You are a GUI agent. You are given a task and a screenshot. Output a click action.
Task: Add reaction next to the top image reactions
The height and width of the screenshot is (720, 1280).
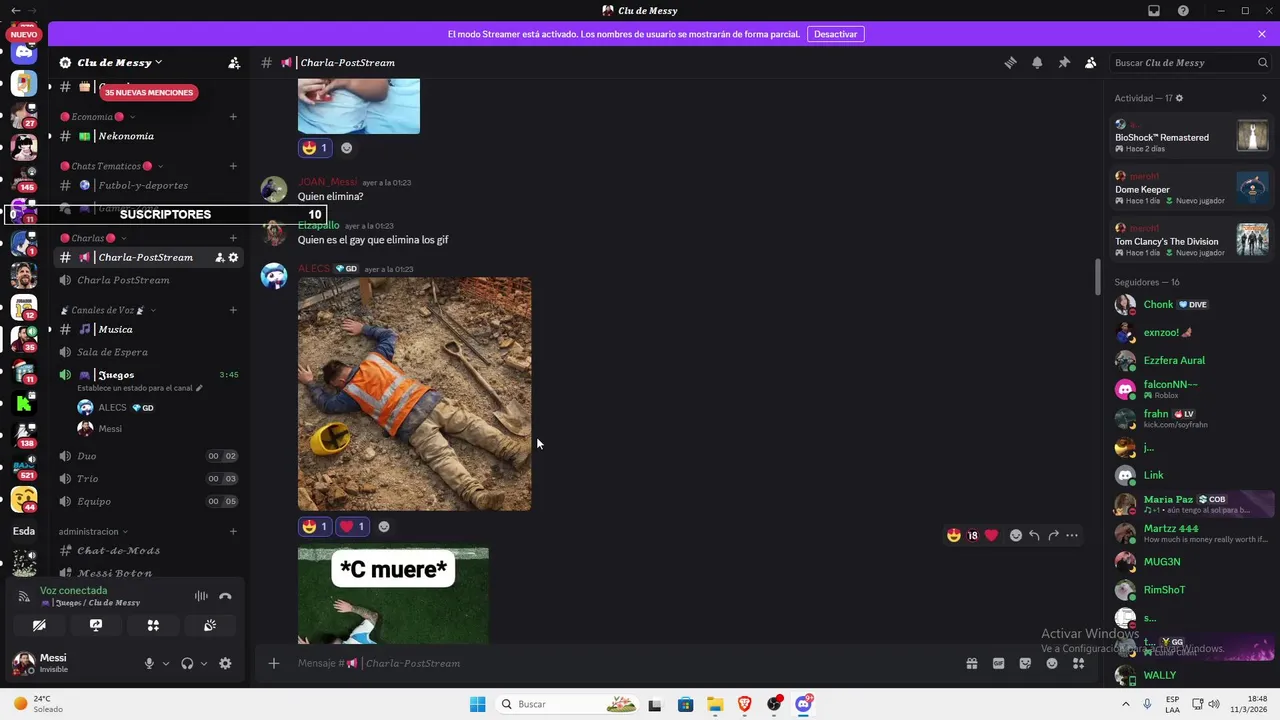pos(346,148)
